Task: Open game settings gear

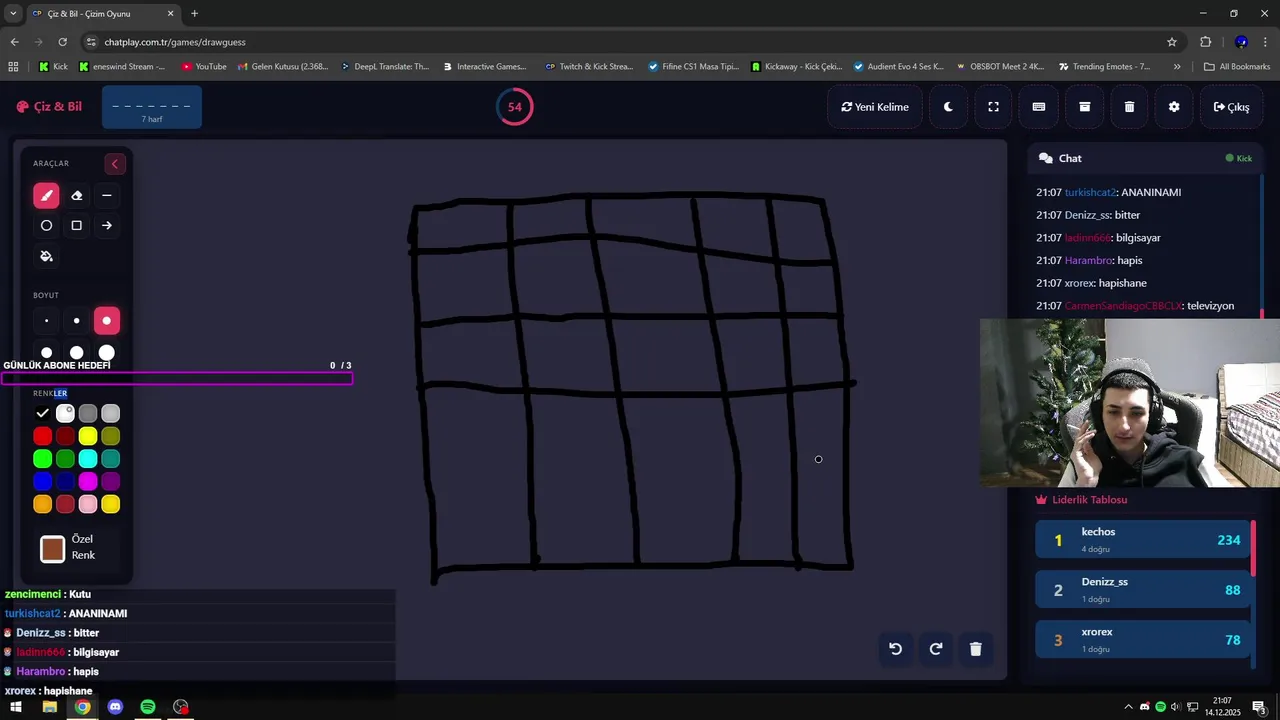Action: (x=1174, y=107)
